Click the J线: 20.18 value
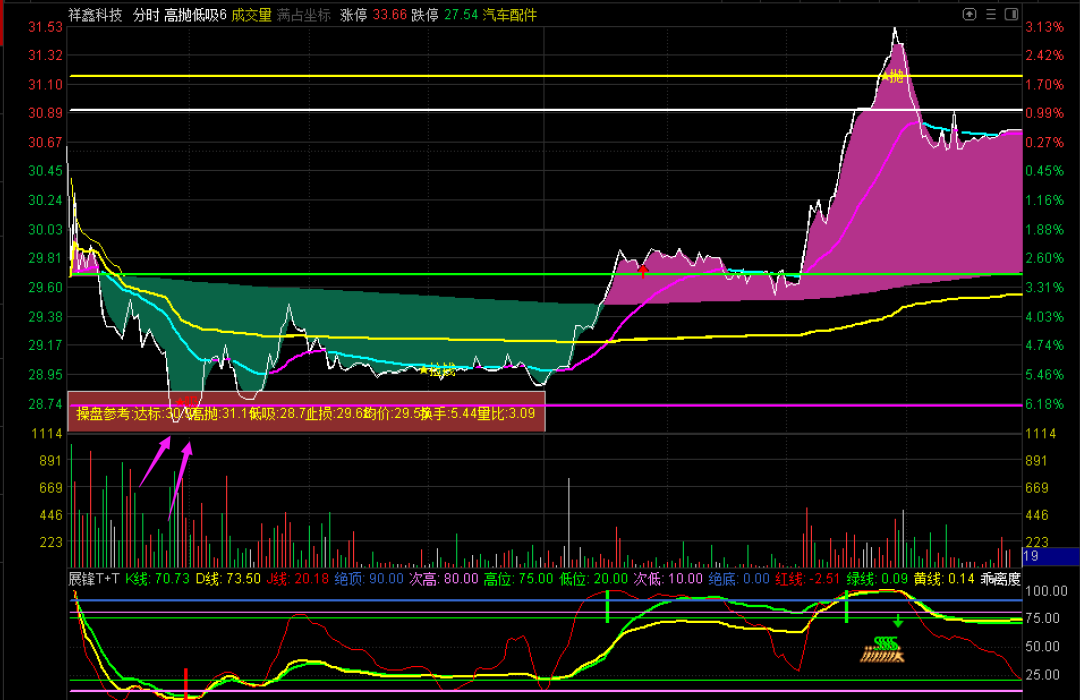 coord(298,579)
